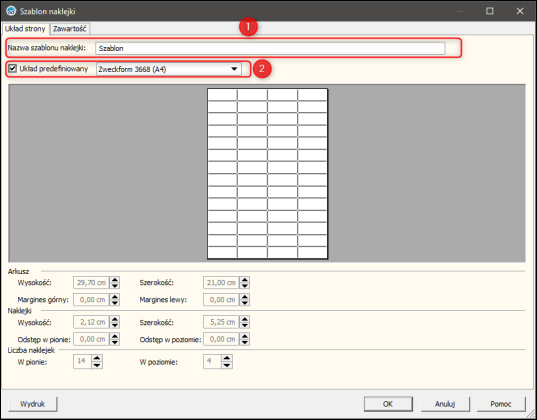Uncheck the Układ predefiniowany checkbox
The width and height of the screenshot is (537, 420).
tap(13, 69)
